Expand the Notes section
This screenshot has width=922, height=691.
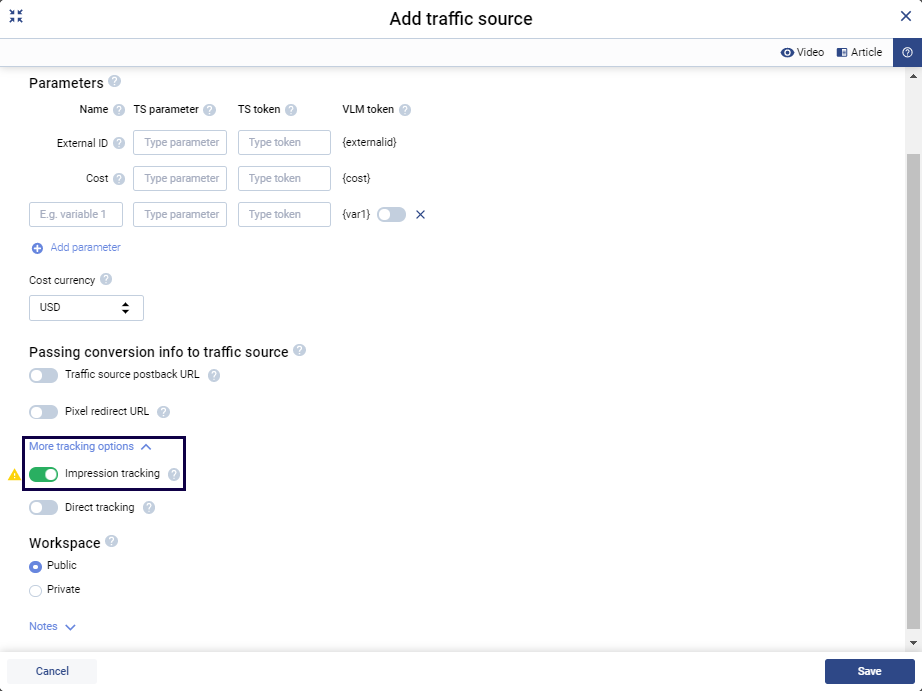click(52, 627)
